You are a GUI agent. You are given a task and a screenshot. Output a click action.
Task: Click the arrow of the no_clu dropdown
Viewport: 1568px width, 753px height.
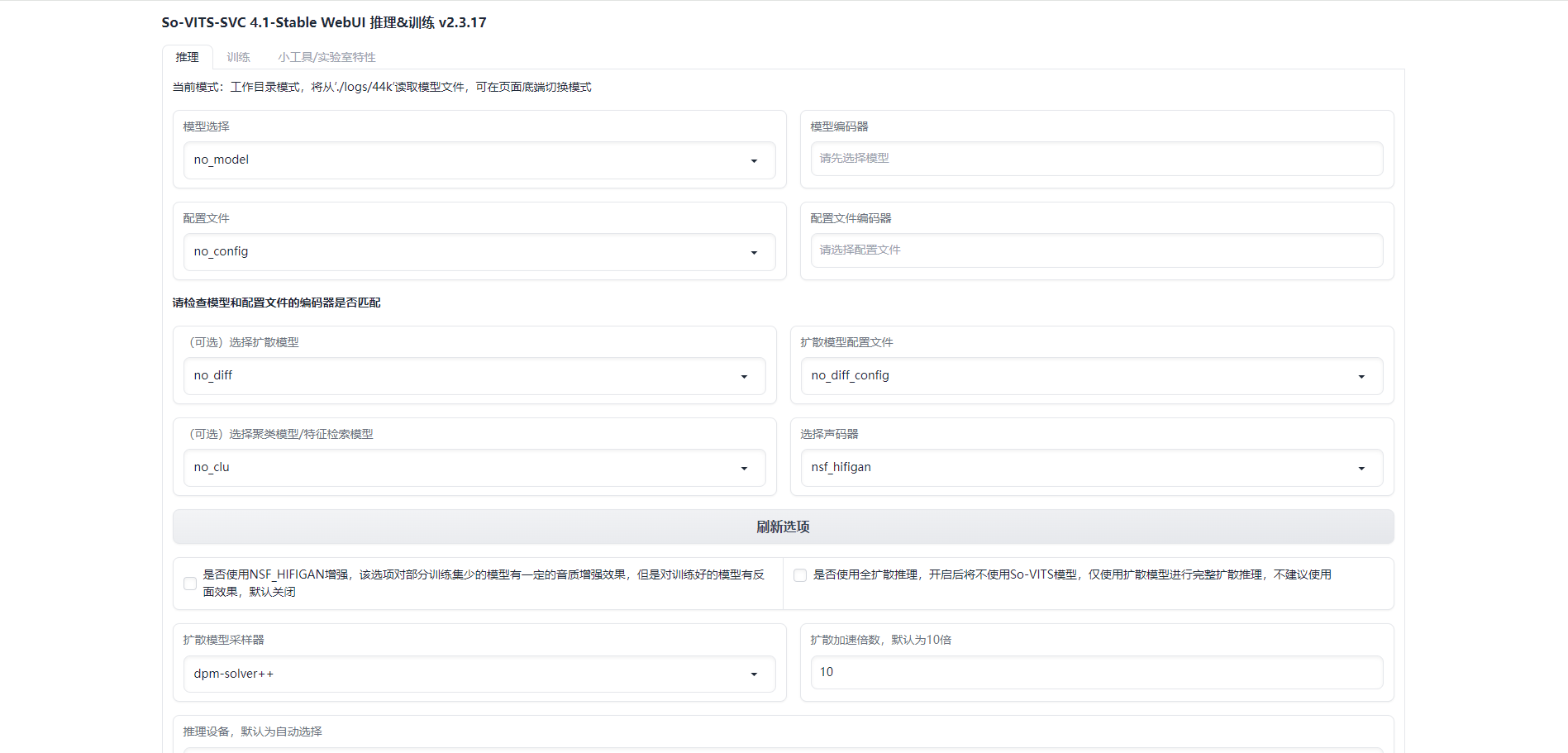[x=744, y=469]
